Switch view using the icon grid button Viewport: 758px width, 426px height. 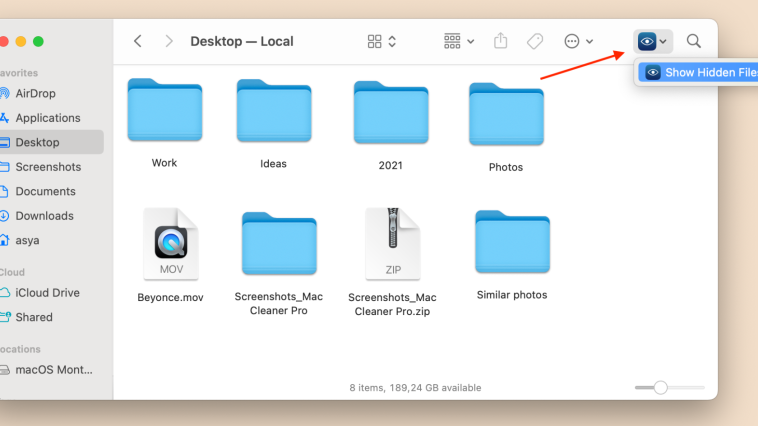coord(374,41)
